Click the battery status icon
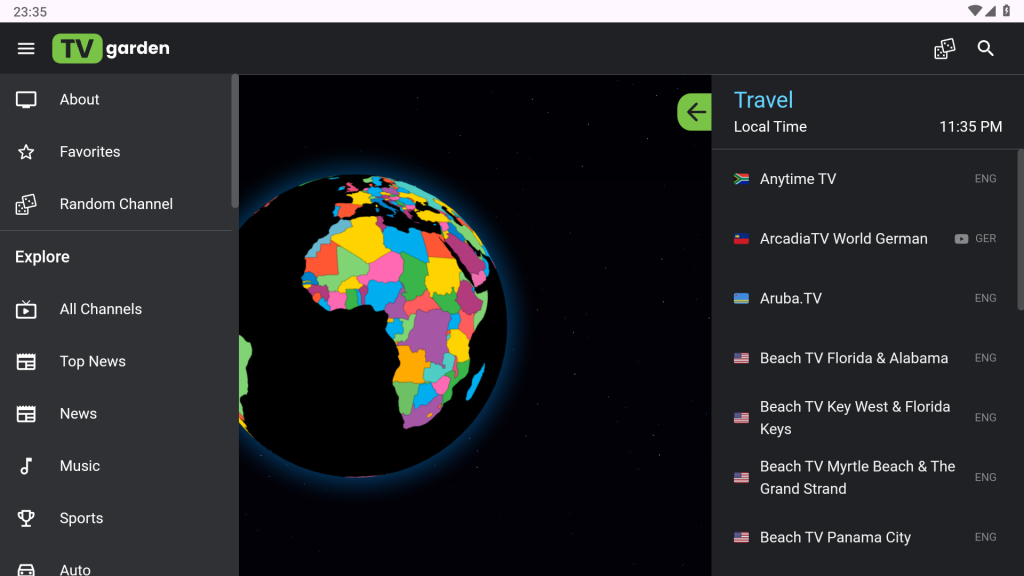The width and height of the screenshot is (1024, 576). [1006, 11]
